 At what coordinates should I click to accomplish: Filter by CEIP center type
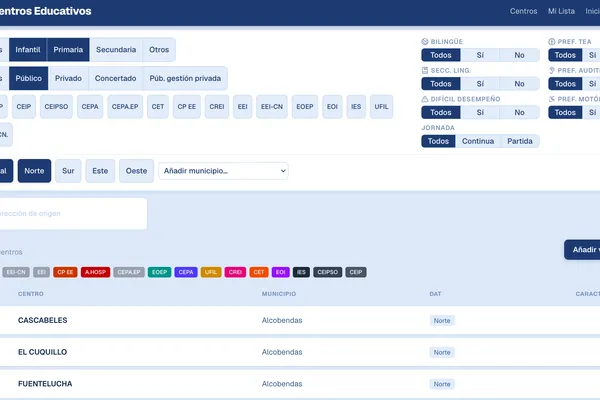(x=24, y=107)
